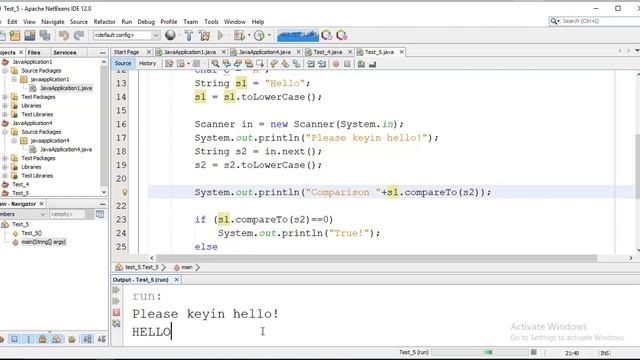Click the test_5.Test_5 breadcrumb

141,267
